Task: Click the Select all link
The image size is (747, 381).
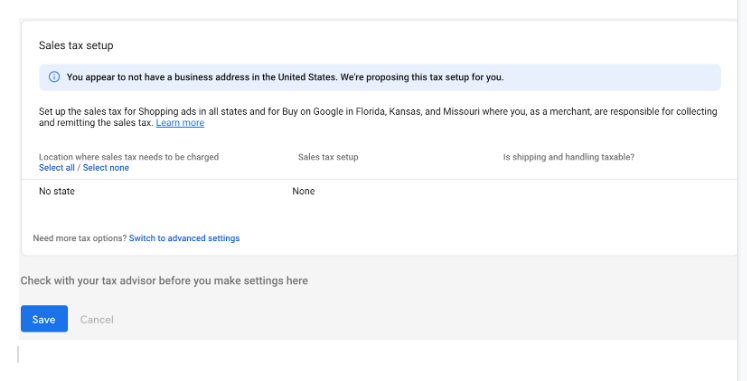Action: [x=57, y=168]
